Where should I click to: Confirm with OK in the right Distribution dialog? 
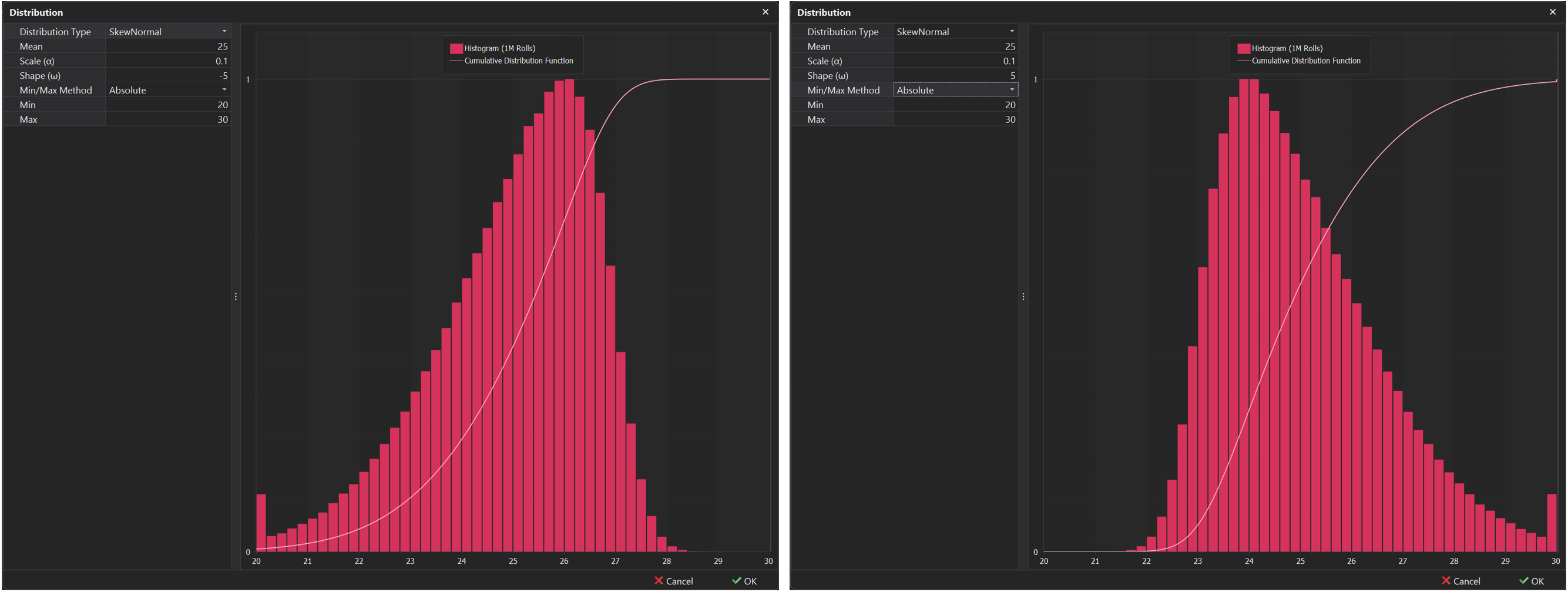1532,580
